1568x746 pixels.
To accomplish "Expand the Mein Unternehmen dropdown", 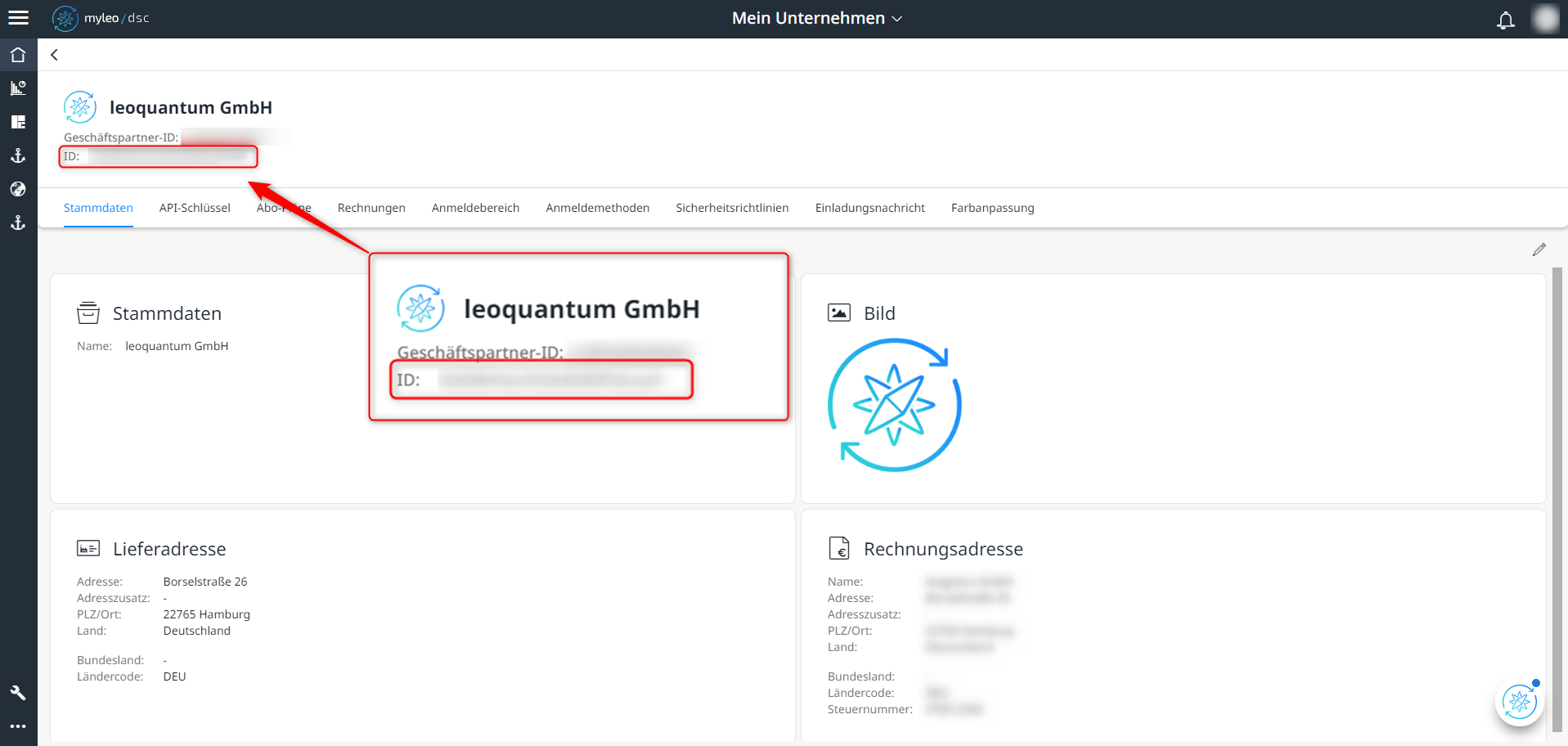I will (x=817, y=18).
